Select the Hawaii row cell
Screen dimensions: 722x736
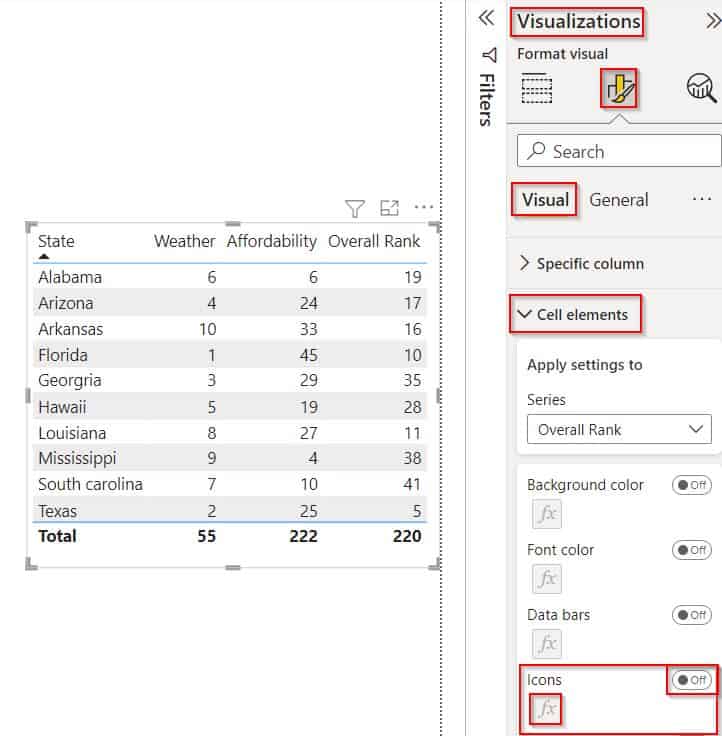(62, 407)
